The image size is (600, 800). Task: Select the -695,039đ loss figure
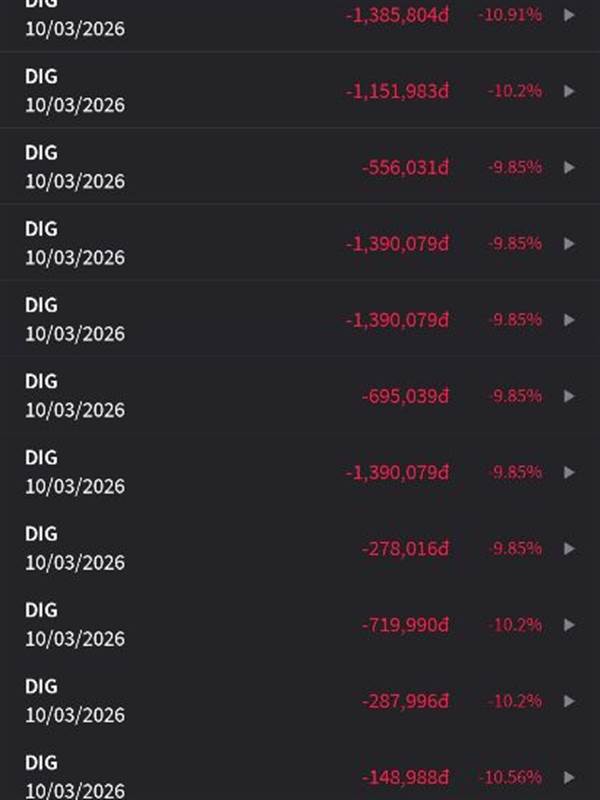click(405, 396)
